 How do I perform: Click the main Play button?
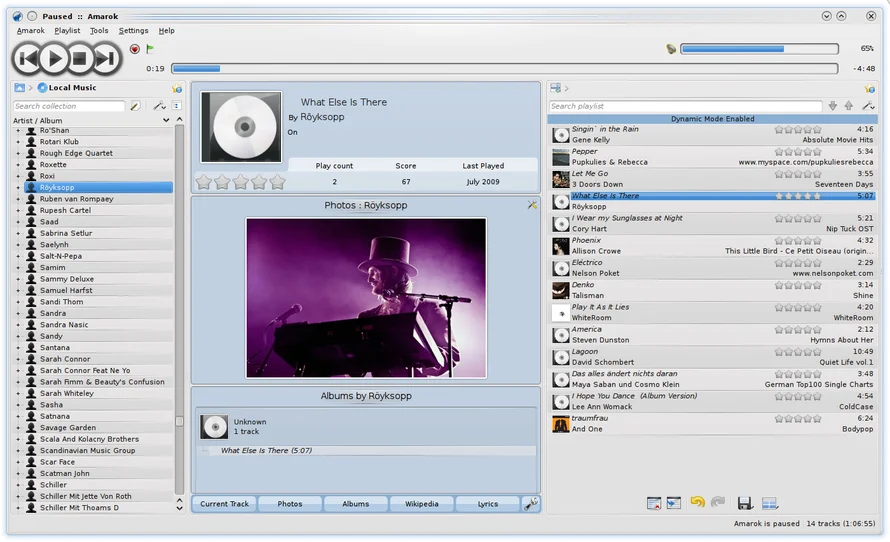coord(54,58)
